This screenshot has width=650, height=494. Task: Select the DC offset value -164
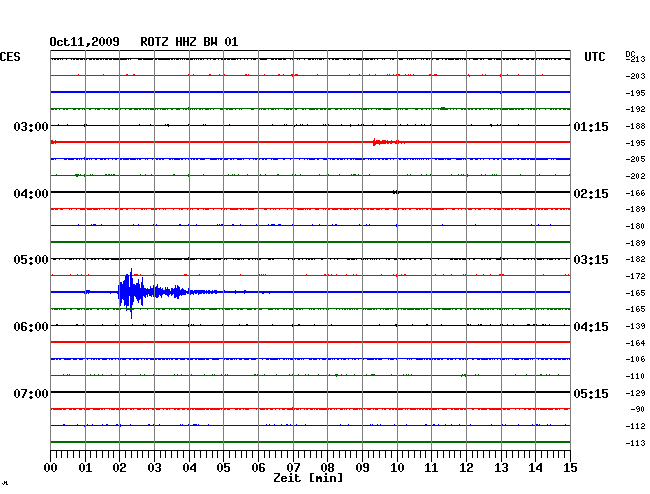pyautogui.click(x=635, y=343)
